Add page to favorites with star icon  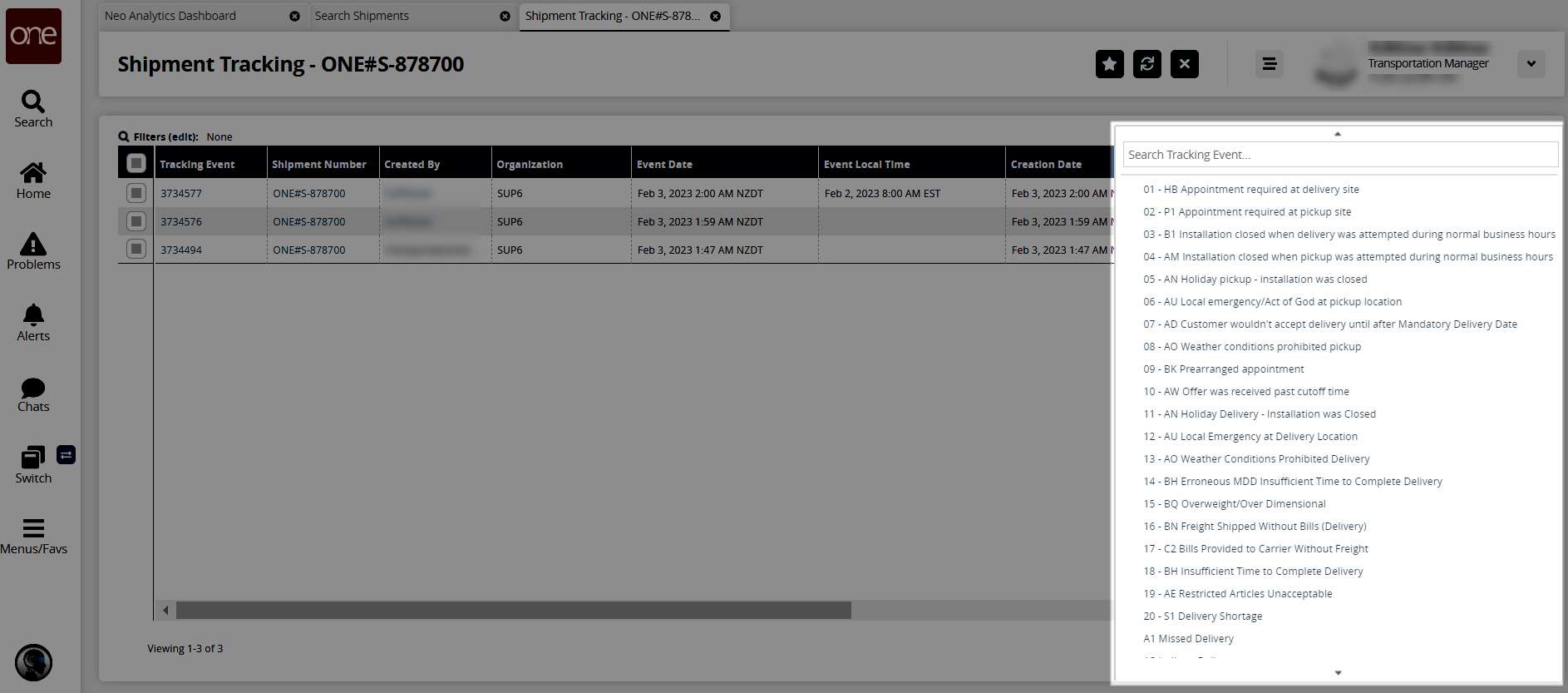tap(1110, 64)
